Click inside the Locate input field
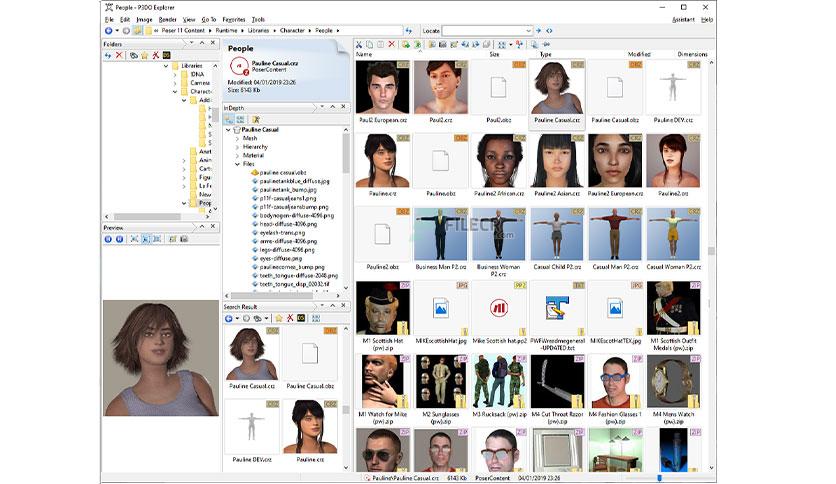The width and height of the screenshot is (836, 484). 483,31
